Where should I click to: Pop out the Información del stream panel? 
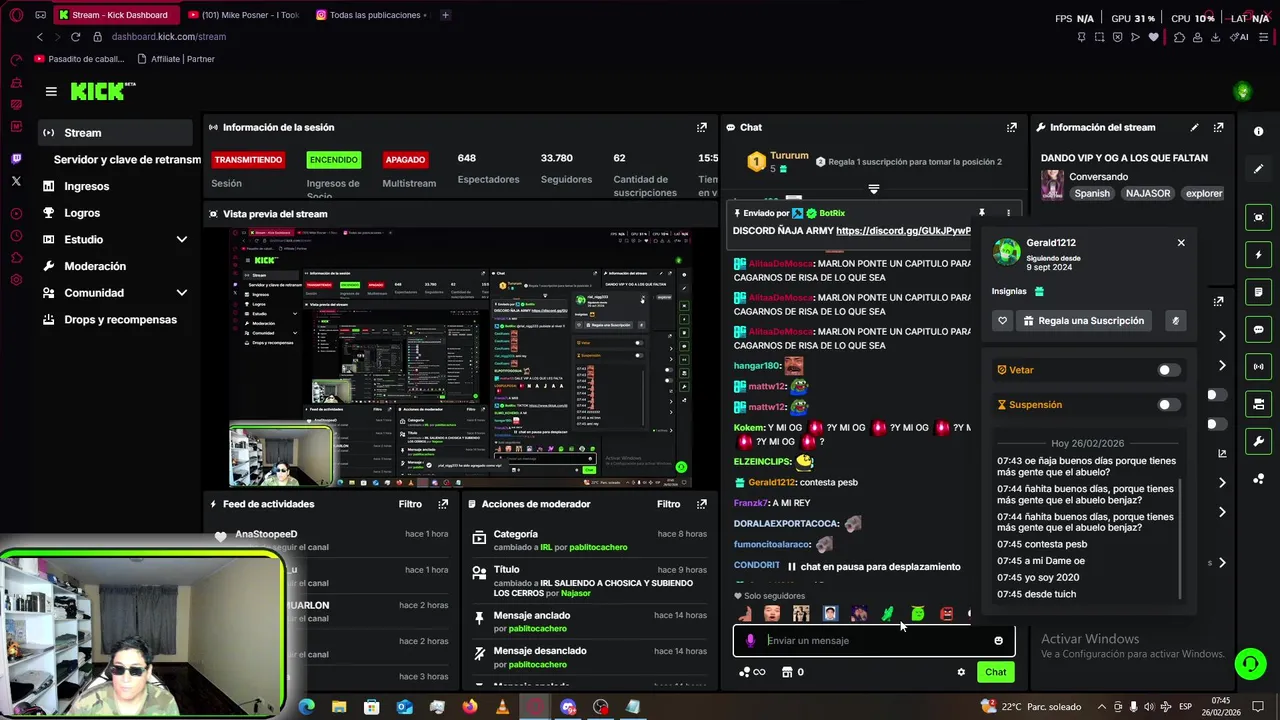pyautogui.click(x=1218, y=127)
